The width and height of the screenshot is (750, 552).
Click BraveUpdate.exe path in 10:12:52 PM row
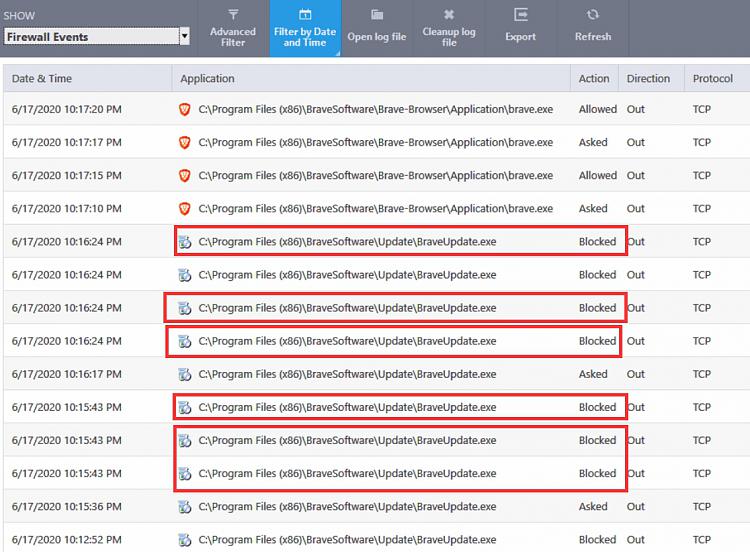pyautogui.click(x=347, y=540)
